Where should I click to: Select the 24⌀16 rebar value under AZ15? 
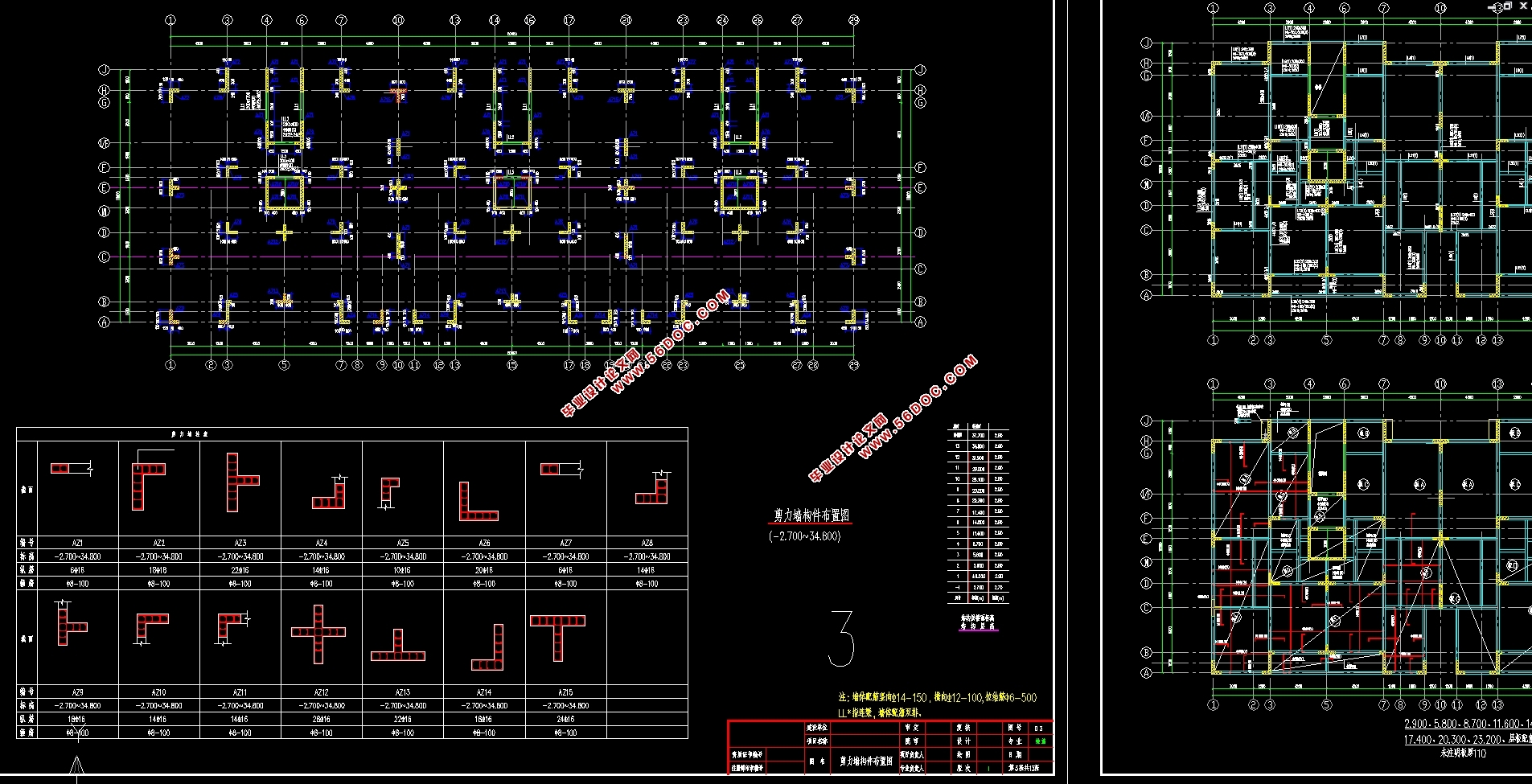pyautogui.click(x=566, y=720)
